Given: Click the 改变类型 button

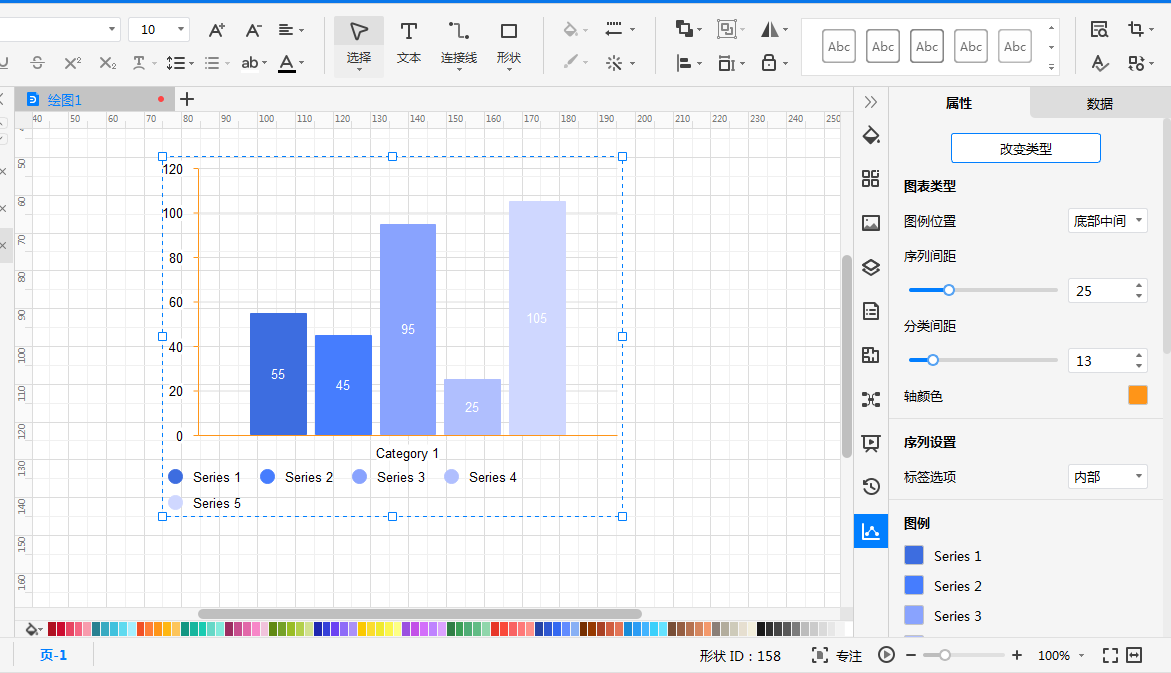Looking at the screenshot, I should coord(1025,148).
